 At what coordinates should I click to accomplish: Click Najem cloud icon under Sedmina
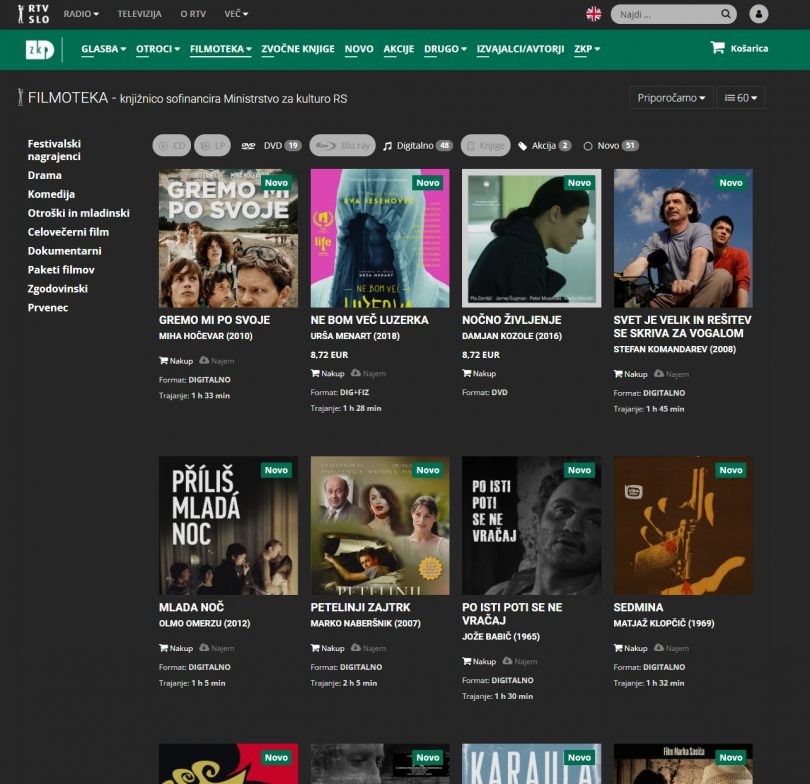[x=659, y=647]
